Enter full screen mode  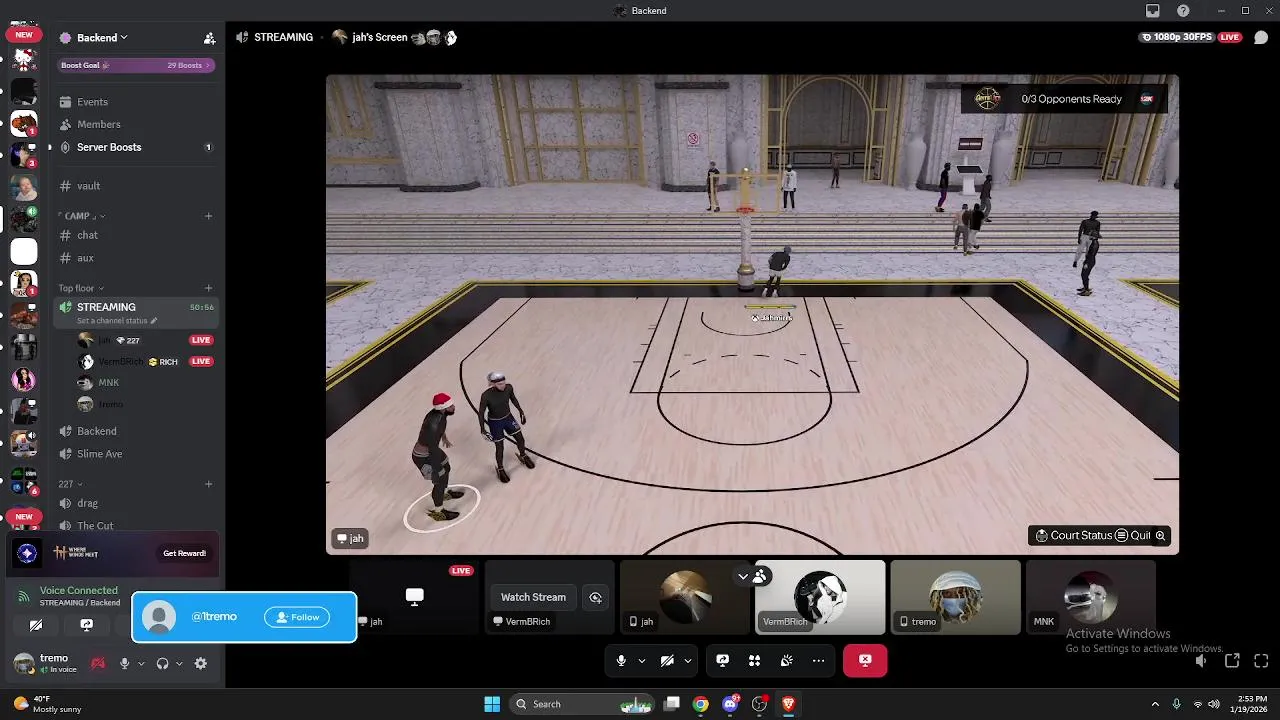click(x=1261, y=661)
